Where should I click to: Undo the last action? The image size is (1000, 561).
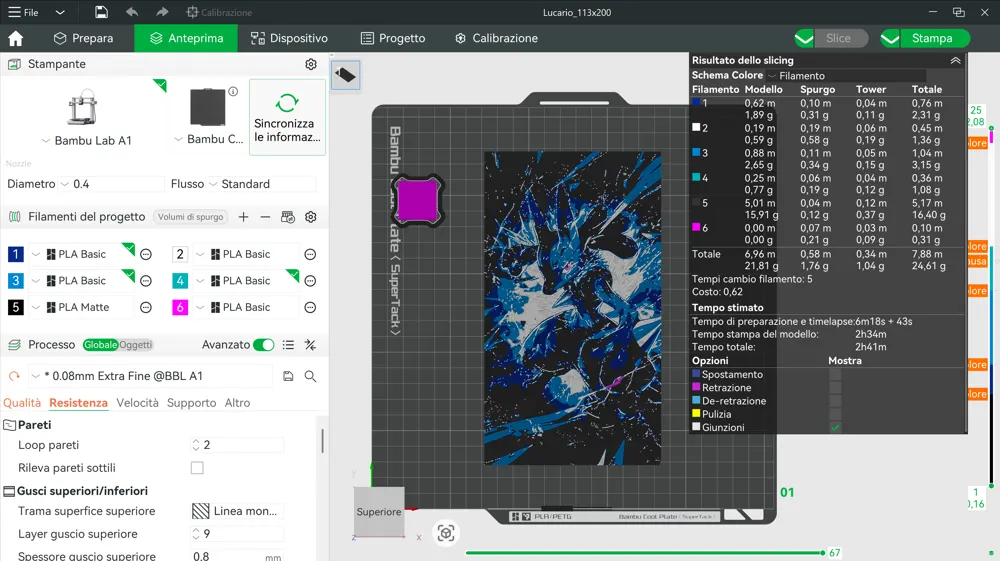(132, 12)
